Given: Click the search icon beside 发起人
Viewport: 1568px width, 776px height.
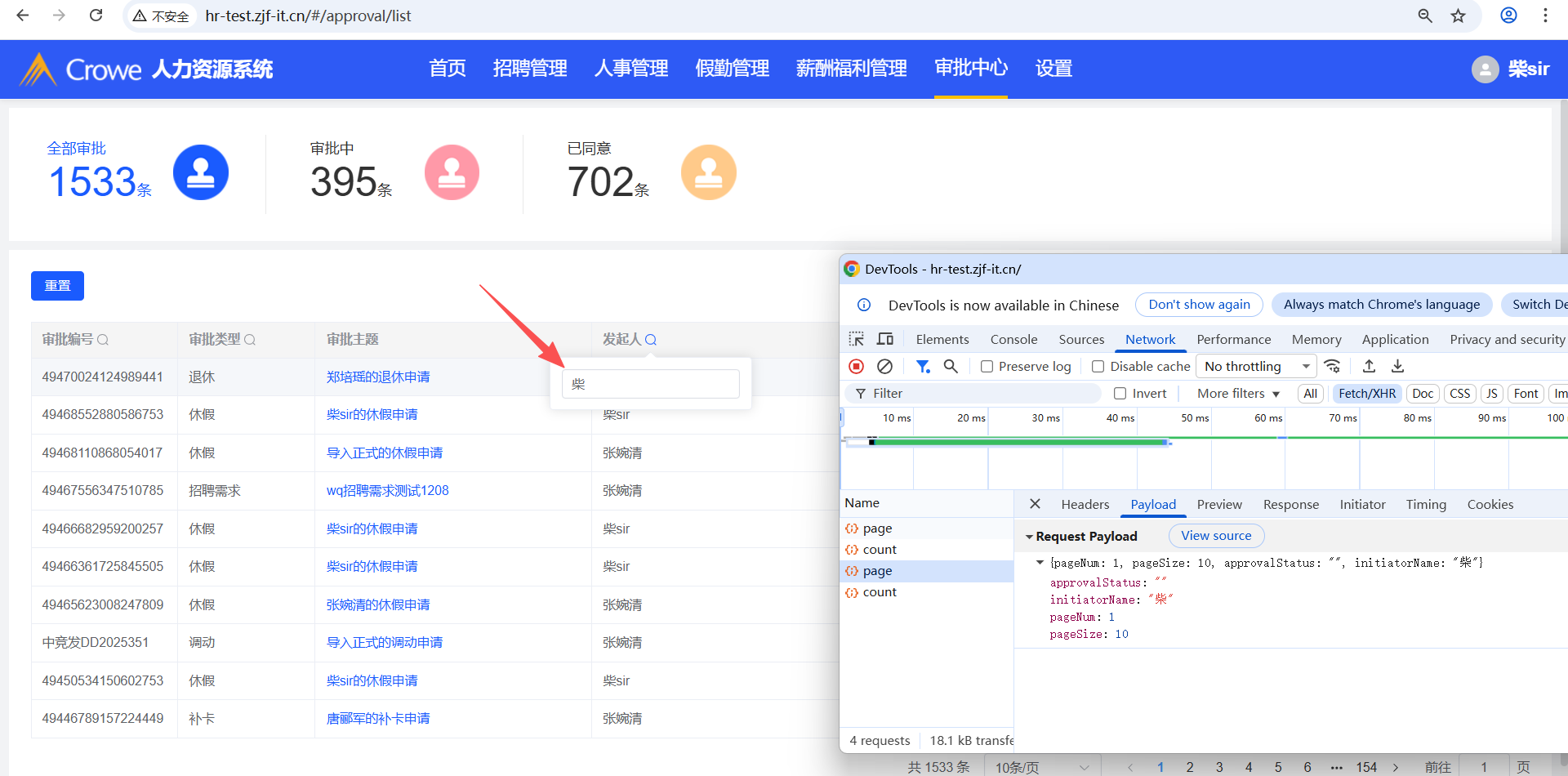Looking at the screenshot, I should point(651,340).
